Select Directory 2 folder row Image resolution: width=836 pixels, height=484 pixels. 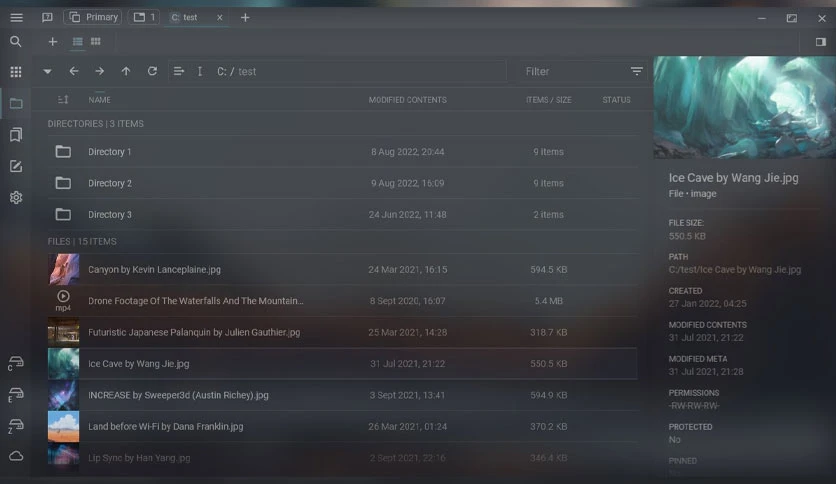click(342, 183)
